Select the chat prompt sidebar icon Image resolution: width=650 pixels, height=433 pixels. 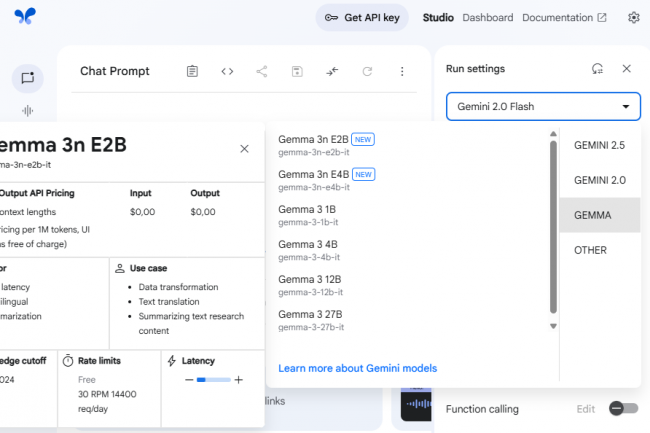[x=28, y=78]
